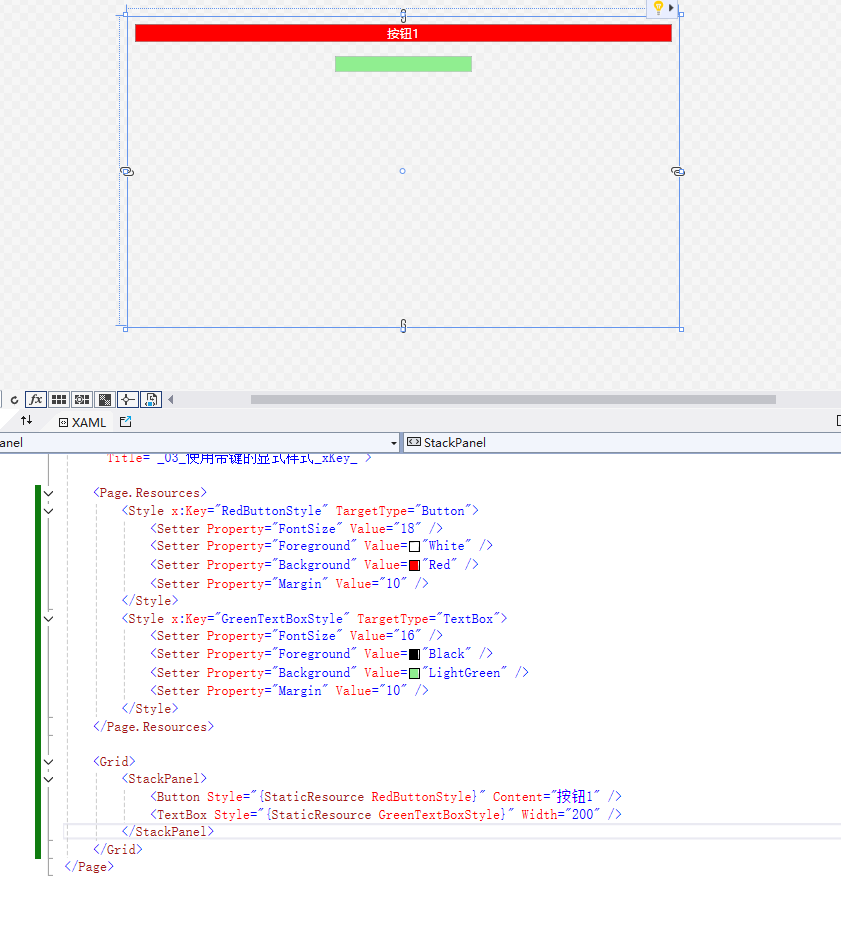Toggle the fx effects button
Screen dimensions: 841x935
click(36, 400)
